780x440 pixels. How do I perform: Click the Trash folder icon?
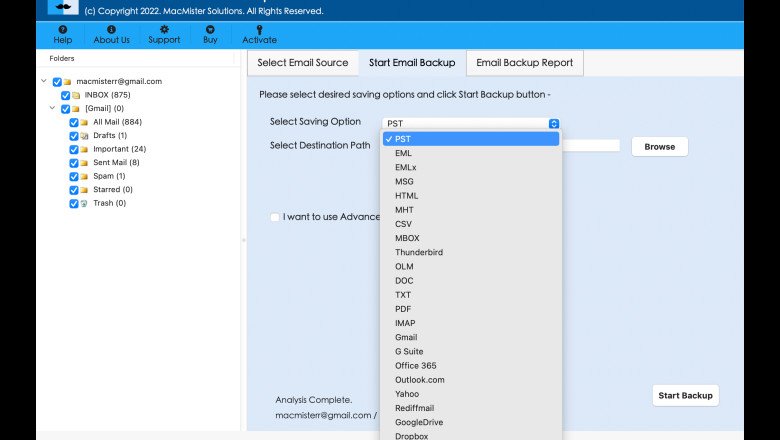point(84,203)
